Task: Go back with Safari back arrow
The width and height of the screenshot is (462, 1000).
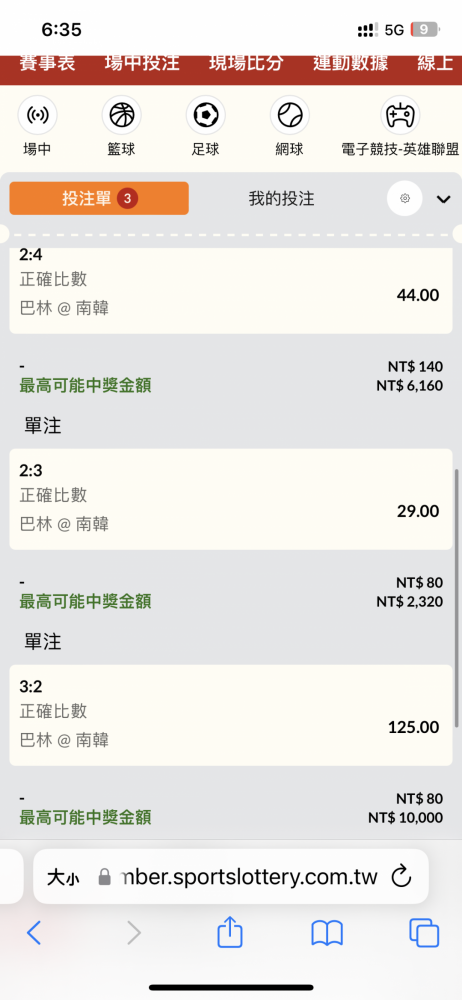Action: 34,934
